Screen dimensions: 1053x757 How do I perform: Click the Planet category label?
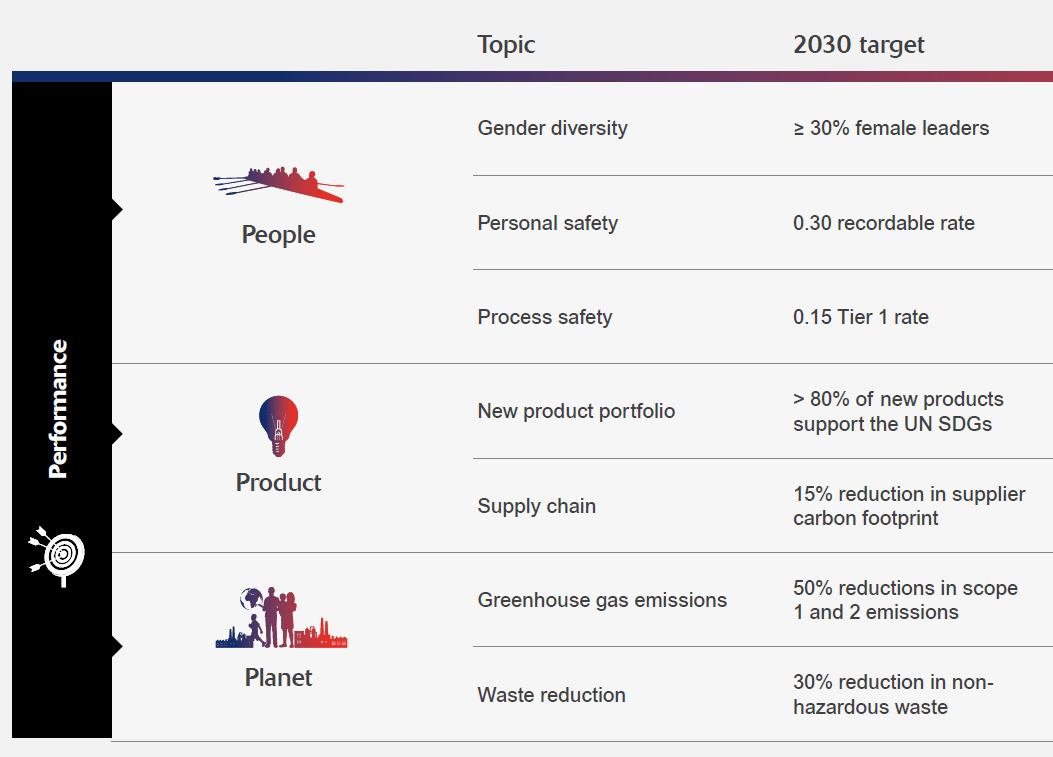pos(278,677)
